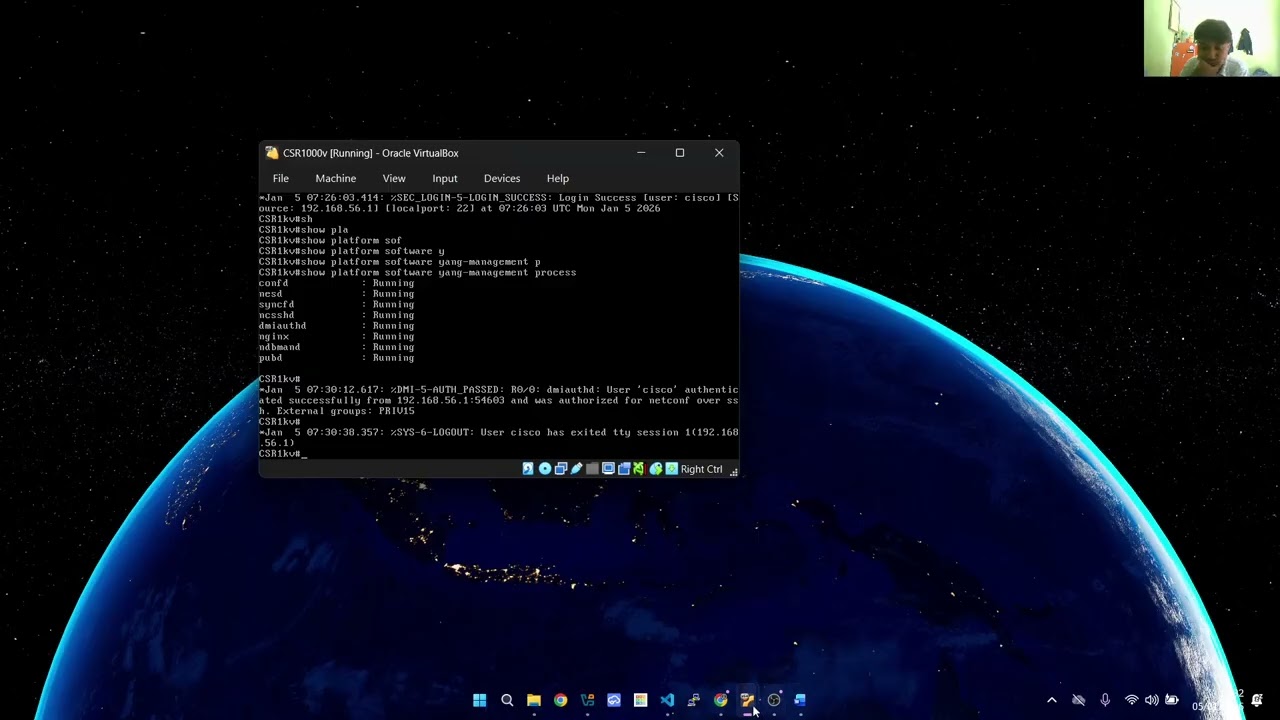The height and width of the screenshot is (720, 1280).
Task: Click the network adapters status icon
Action: click(x=561, y=469)
